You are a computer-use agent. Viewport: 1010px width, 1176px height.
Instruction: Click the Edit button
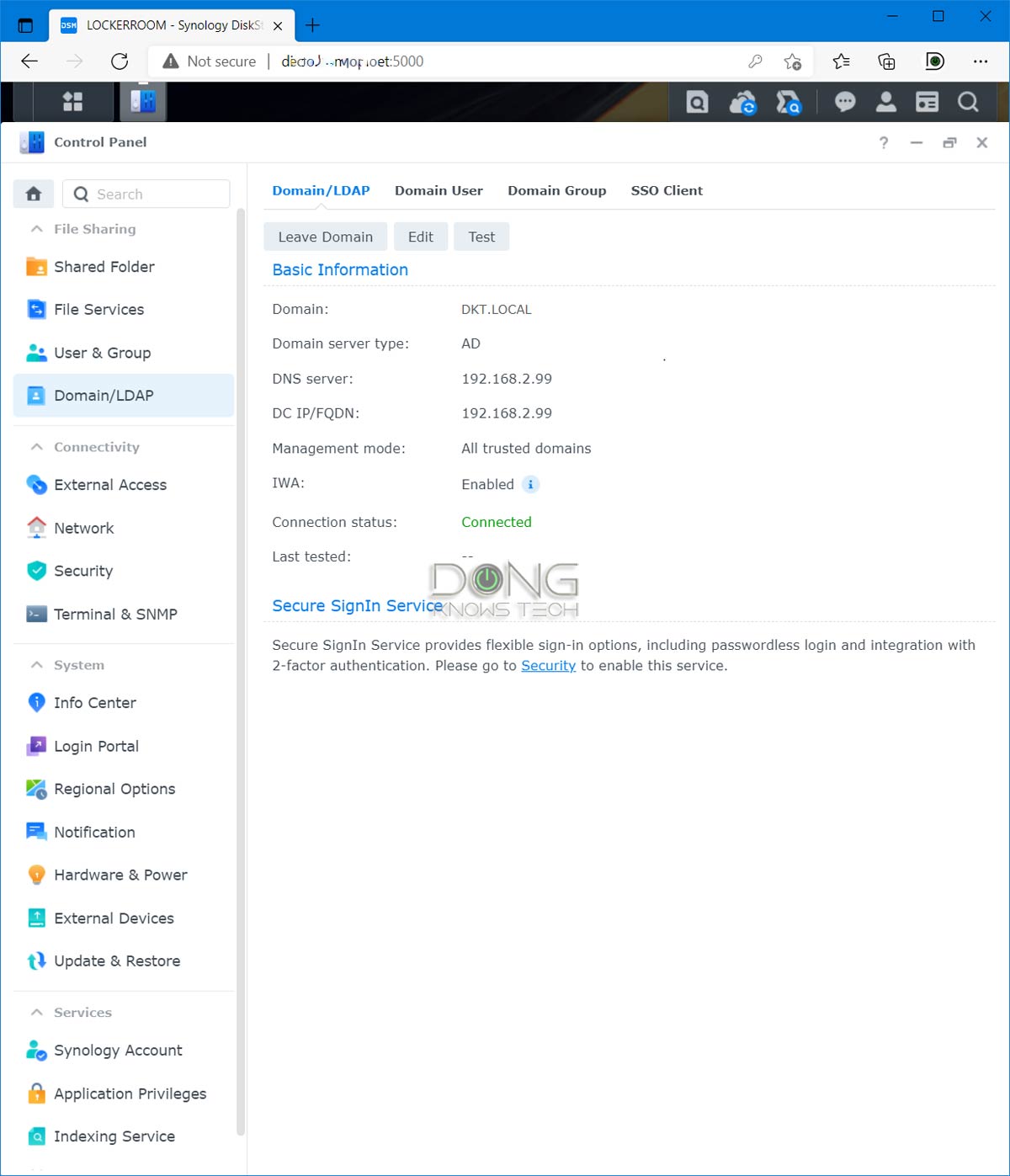[x=421, y=237]
